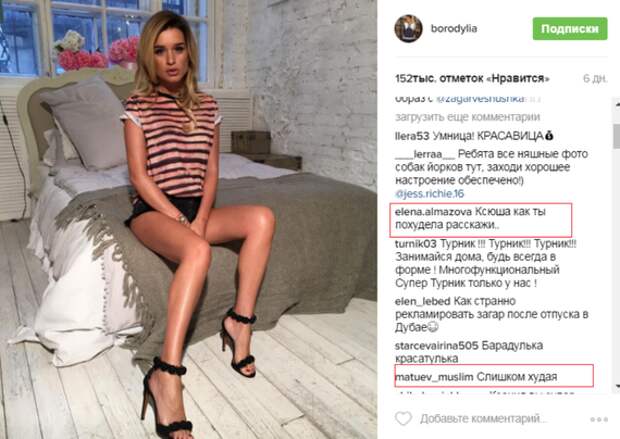Screen dimensions: 620x439
Task: Open the @jess.richie.16 mention link
Action: (x=429, y=194)
